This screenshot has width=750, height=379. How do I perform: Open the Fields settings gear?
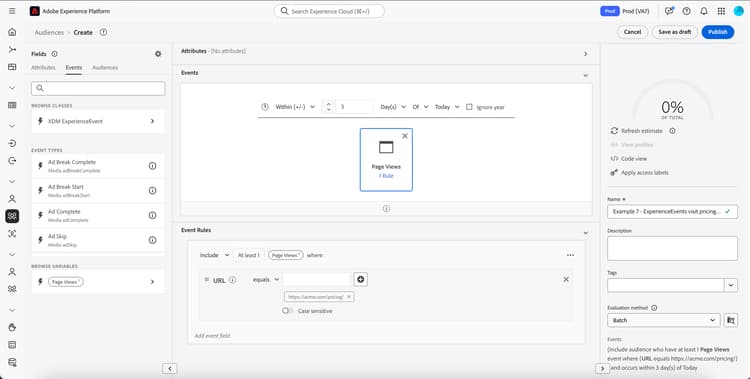158,54
